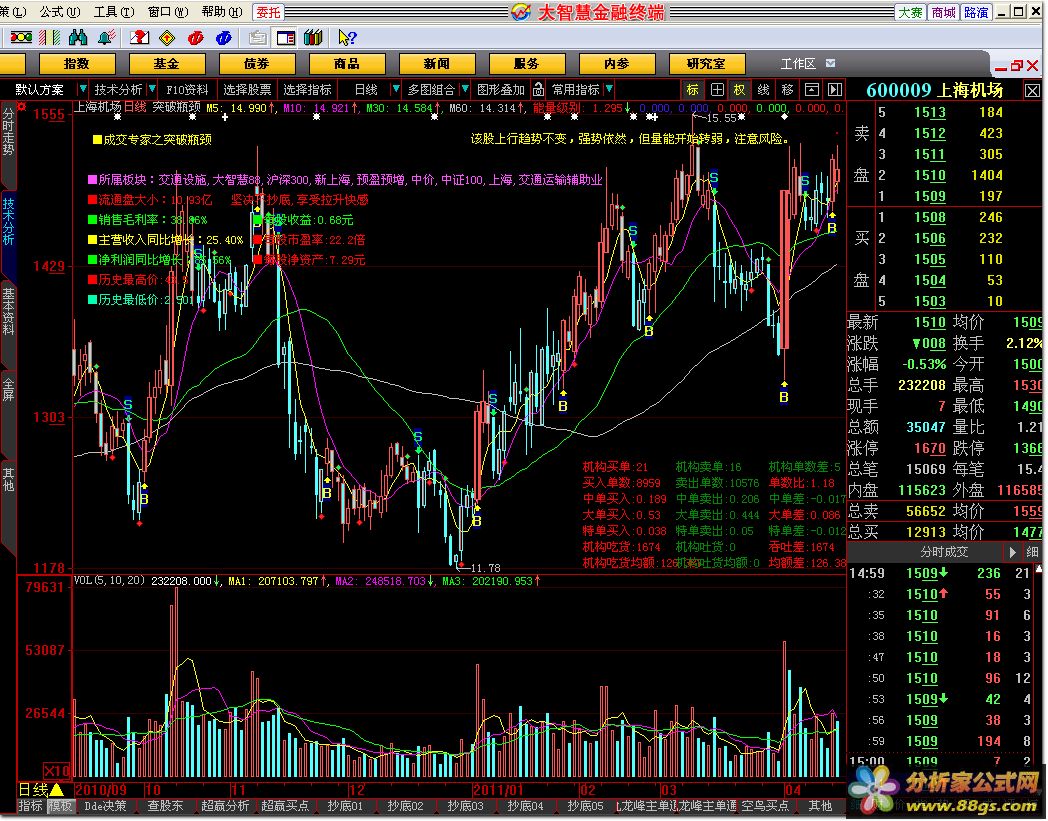The image size is (1048, 821).
Task: Open the 帮助(H) menu
Action: (x=222, y=12)
